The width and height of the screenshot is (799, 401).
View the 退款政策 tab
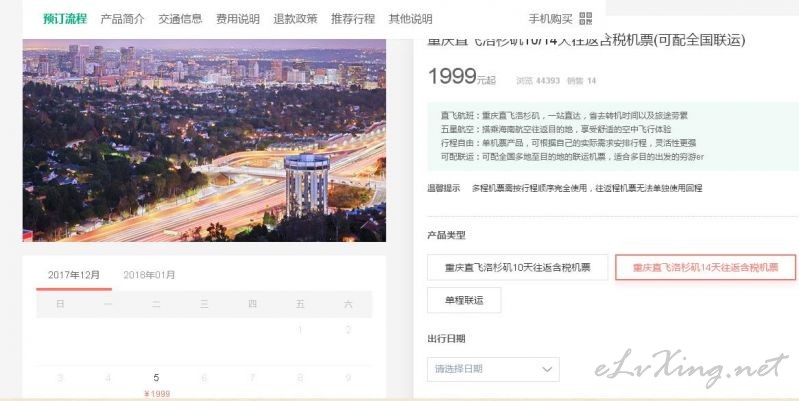point(295,19)
